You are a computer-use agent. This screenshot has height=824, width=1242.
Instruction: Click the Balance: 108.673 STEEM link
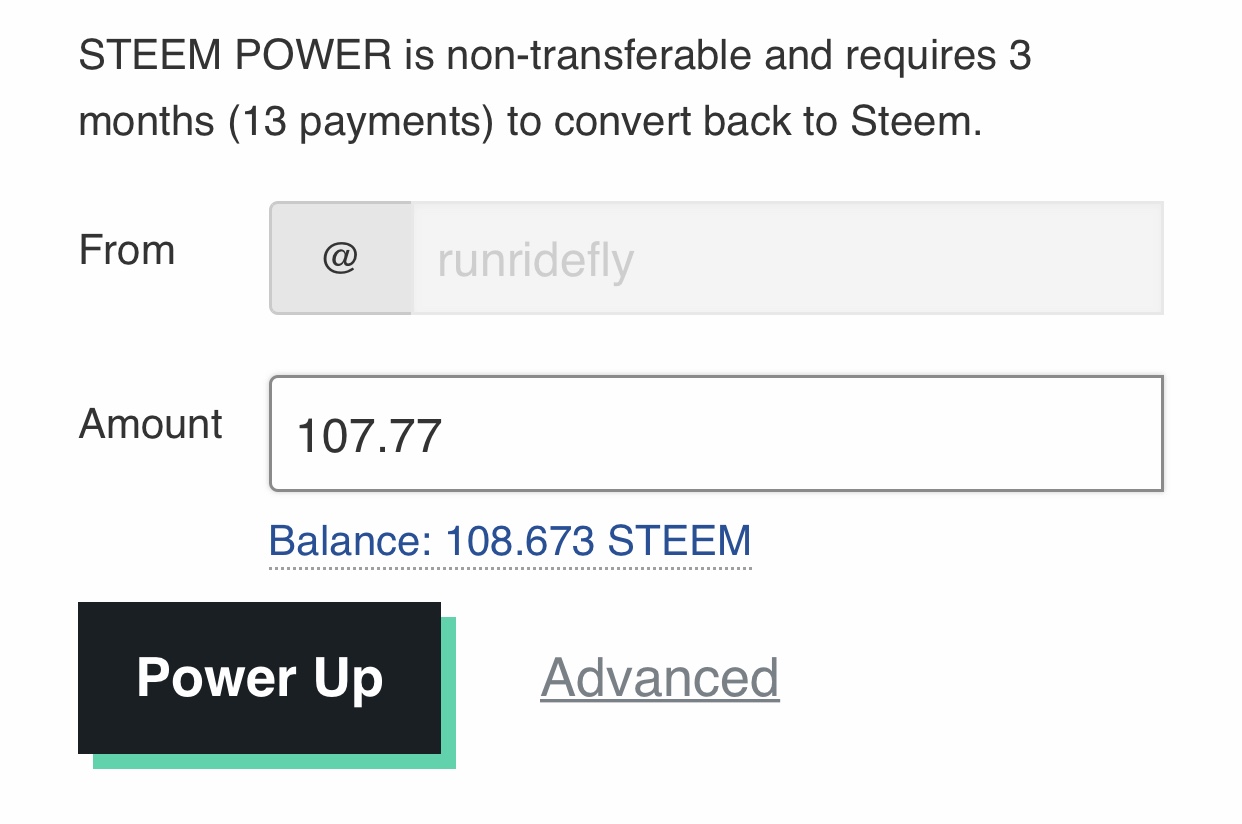(x=510, y=541)
